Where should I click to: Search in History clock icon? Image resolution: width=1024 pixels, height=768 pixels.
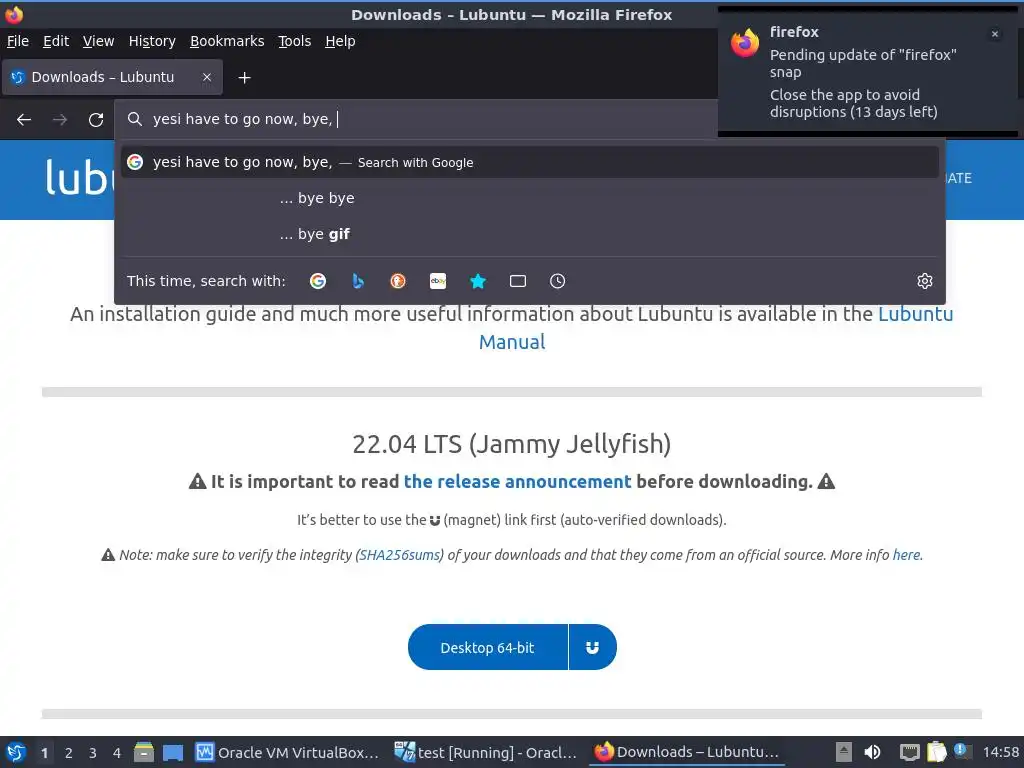coord(558,281)
